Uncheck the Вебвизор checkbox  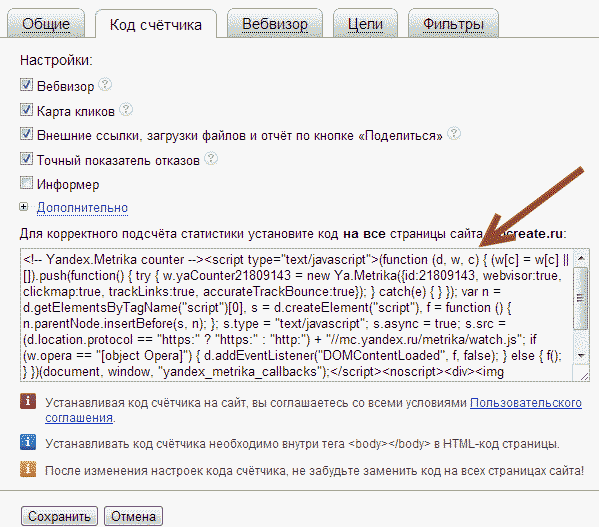(x=26, y=85)
